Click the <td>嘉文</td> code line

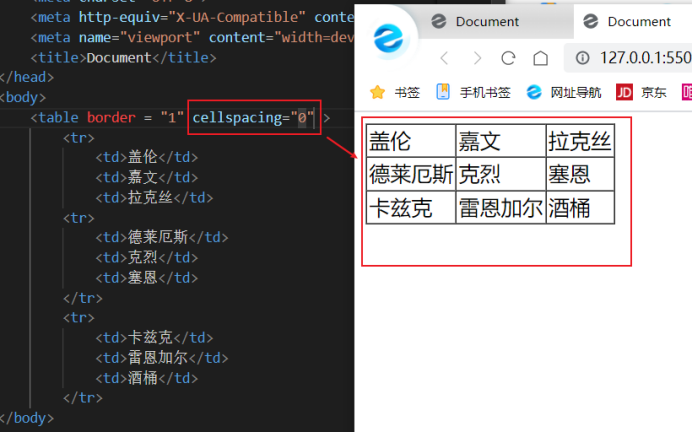click(147, 177)
